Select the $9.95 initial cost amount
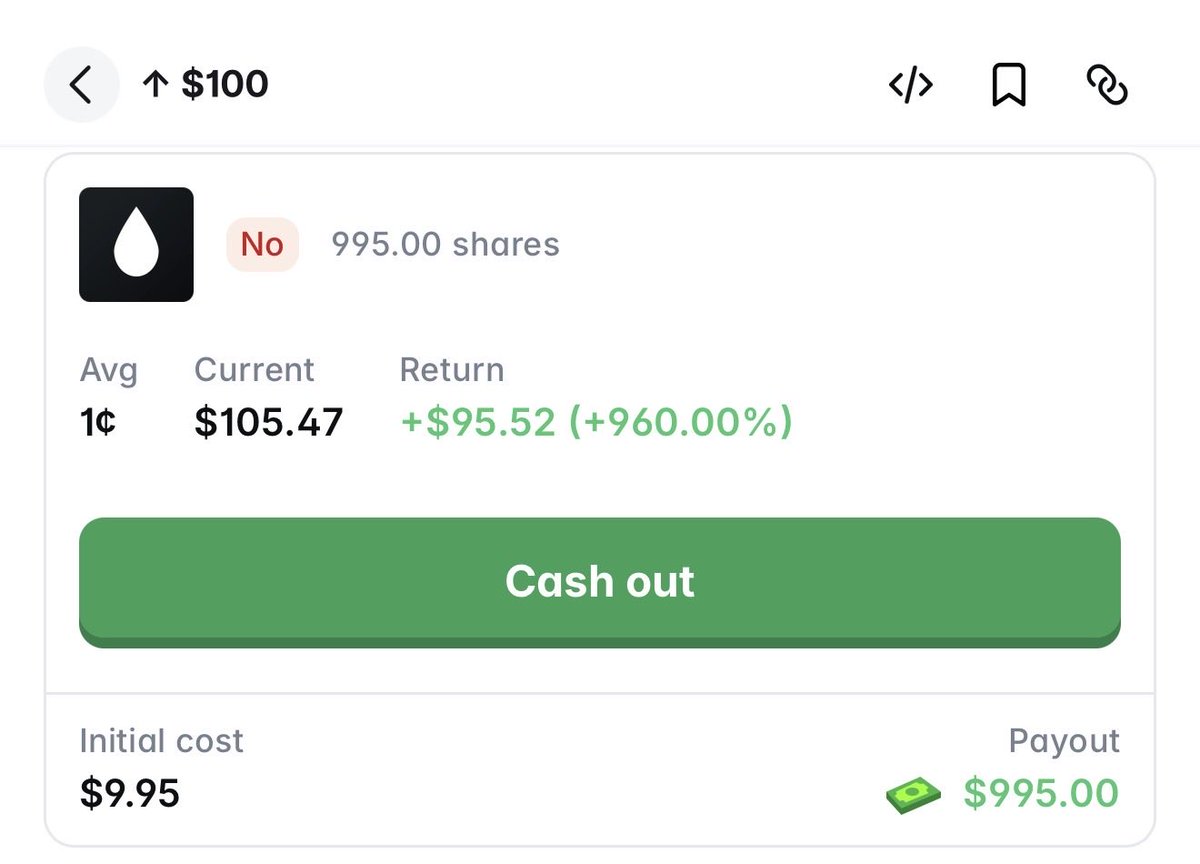 click(x=130, y=793)
